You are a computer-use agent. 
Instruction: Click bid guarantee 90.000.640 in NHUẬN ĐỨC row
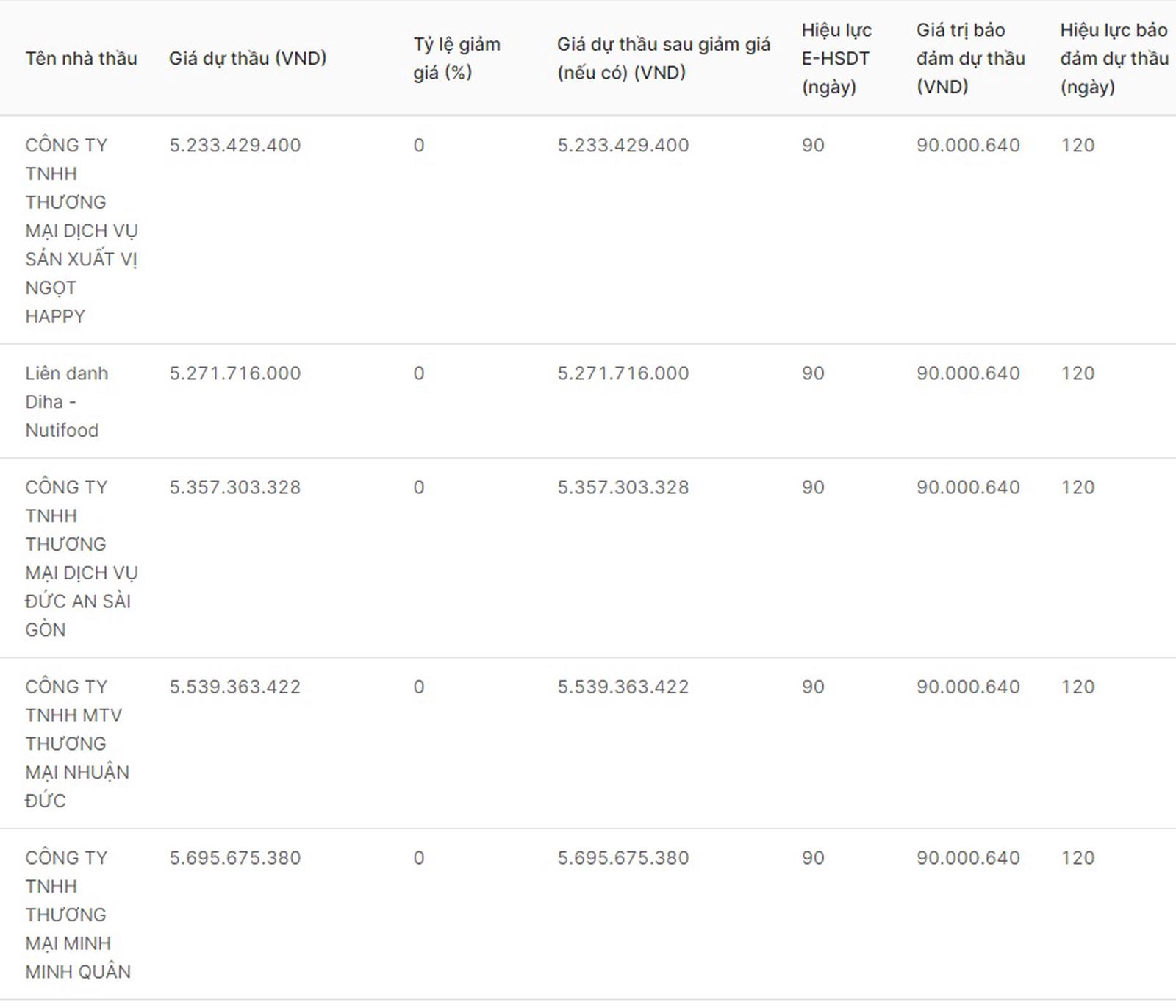(x=968, y=687)
